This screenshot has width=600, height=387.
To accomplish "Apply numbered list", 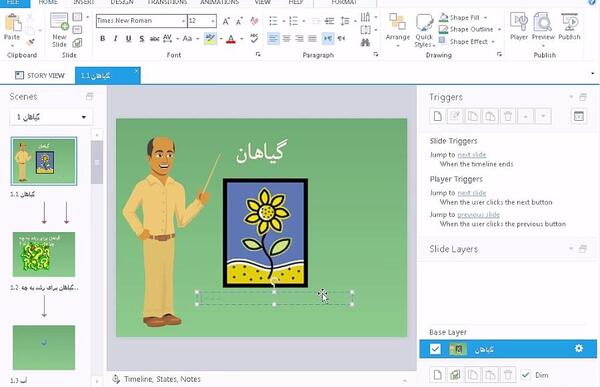I will [293, 21].
